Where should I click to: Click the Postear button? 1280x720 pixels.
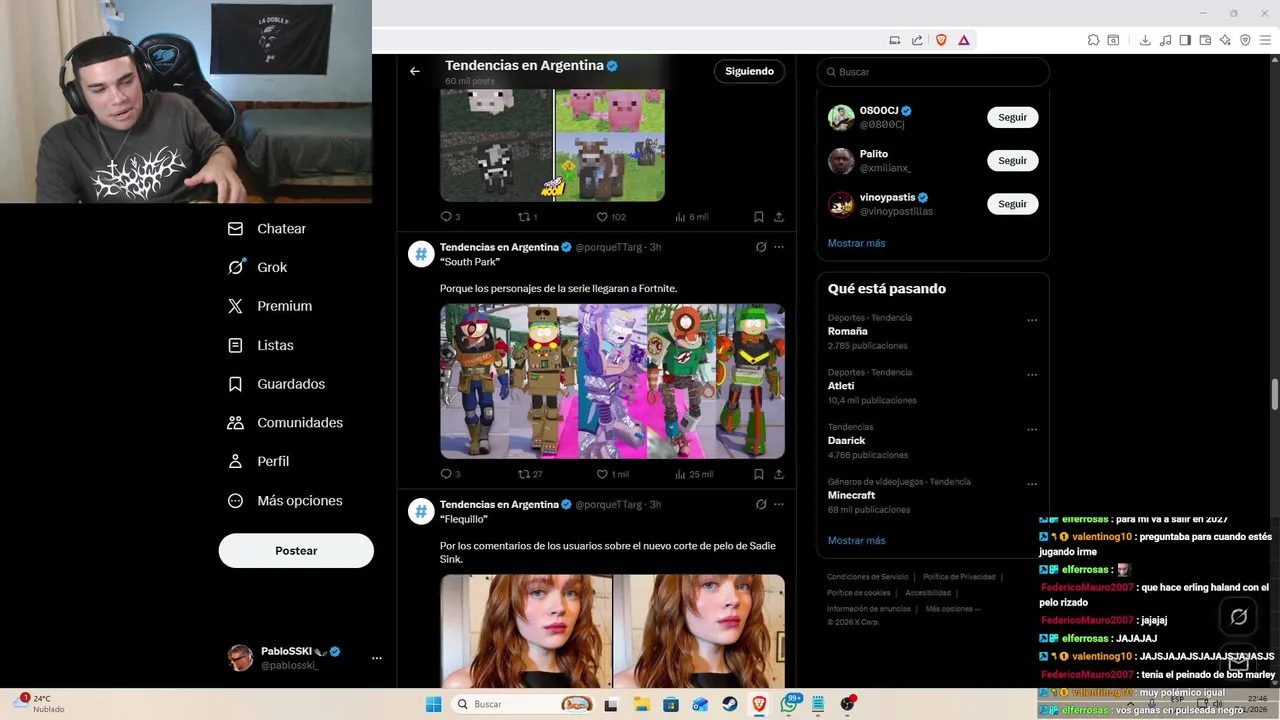tap(296, 551)
